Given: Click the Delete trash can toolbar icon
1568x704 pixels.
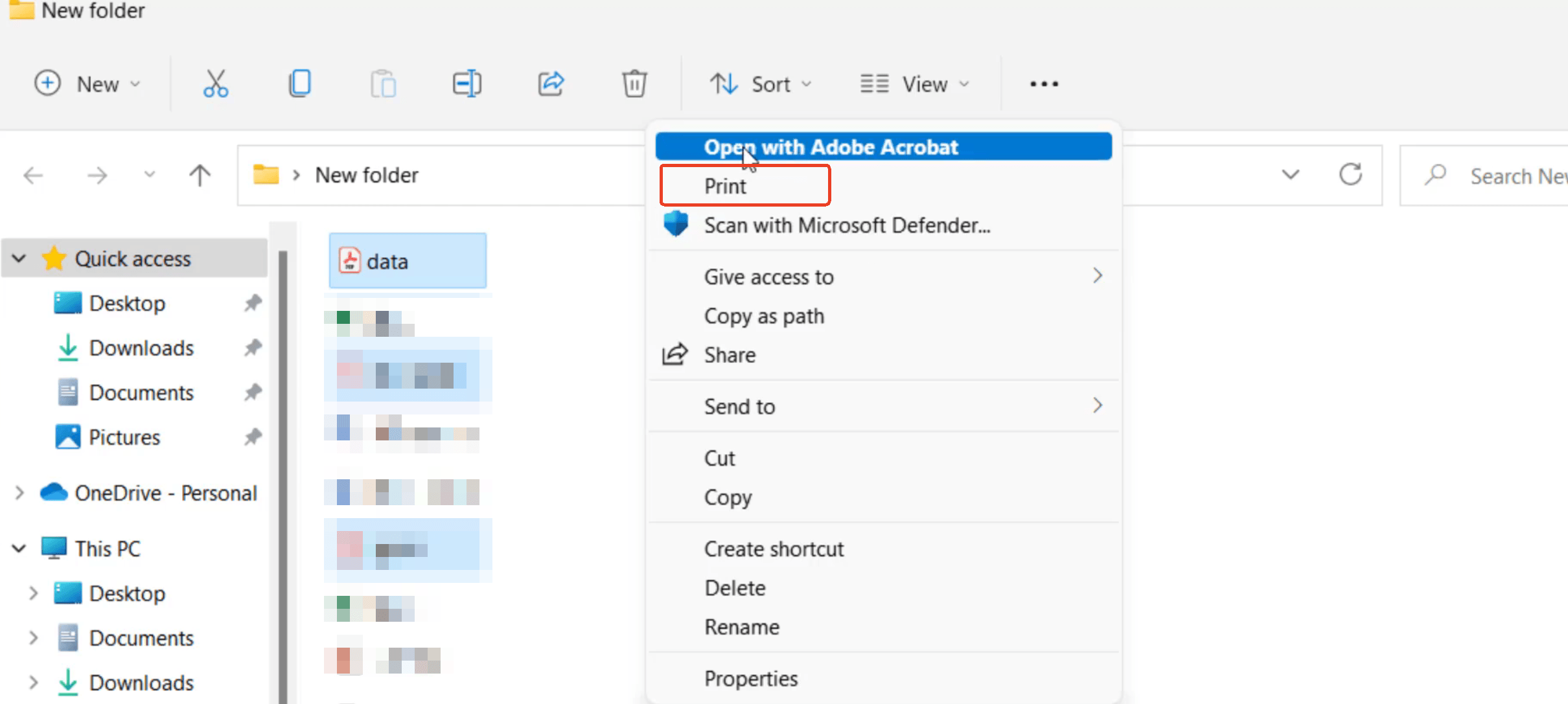Looking at the screenshot, I should click(634, 84).
